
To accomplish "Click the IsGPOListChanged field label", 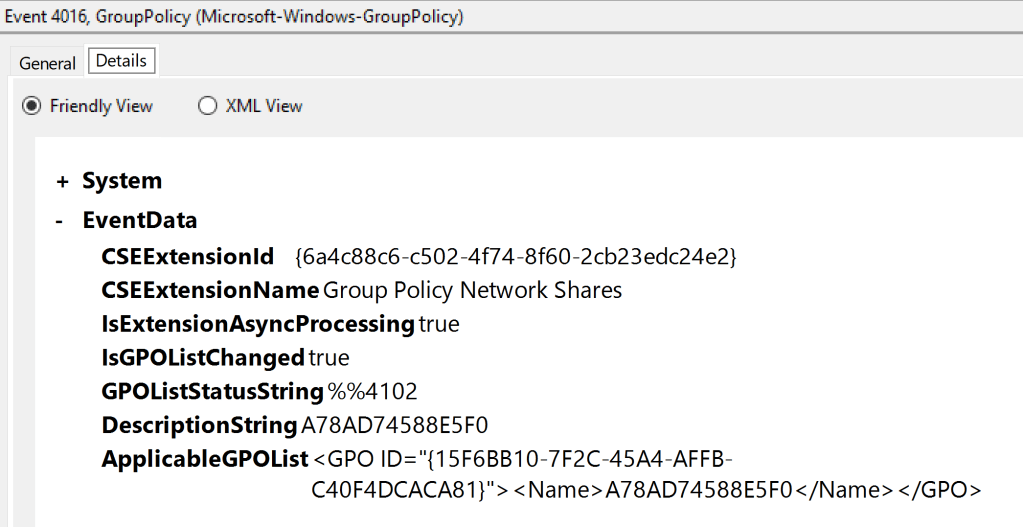I will (203, 357).
